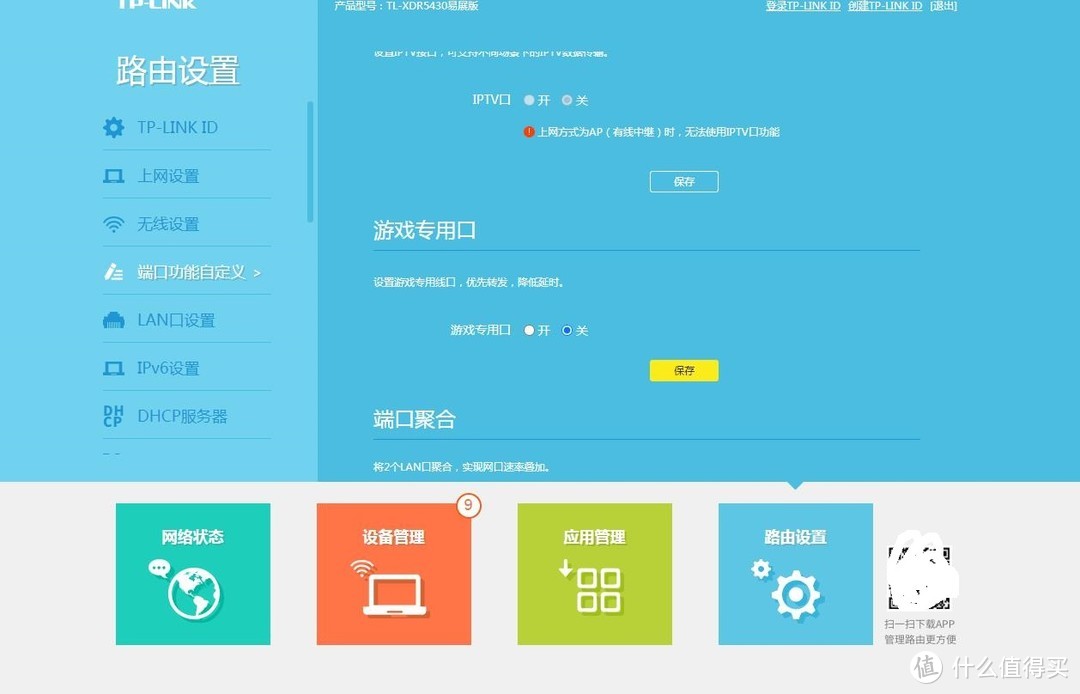Switch to the 应用管理 tab
1080x694 pixels.
[x=594, y=573]
